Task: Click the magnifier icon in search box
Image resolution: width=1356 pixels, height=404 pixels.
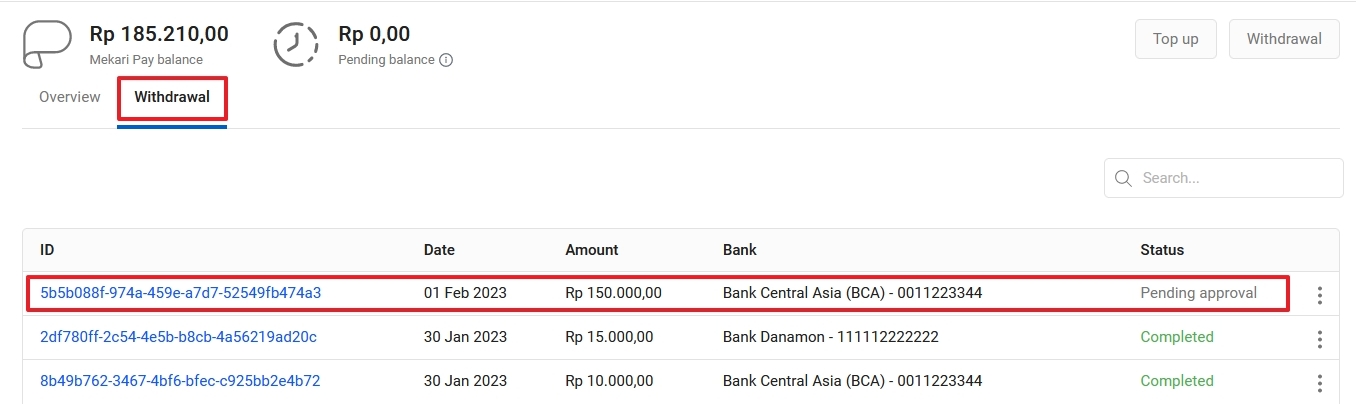Action: click(x=1124, y=178)
